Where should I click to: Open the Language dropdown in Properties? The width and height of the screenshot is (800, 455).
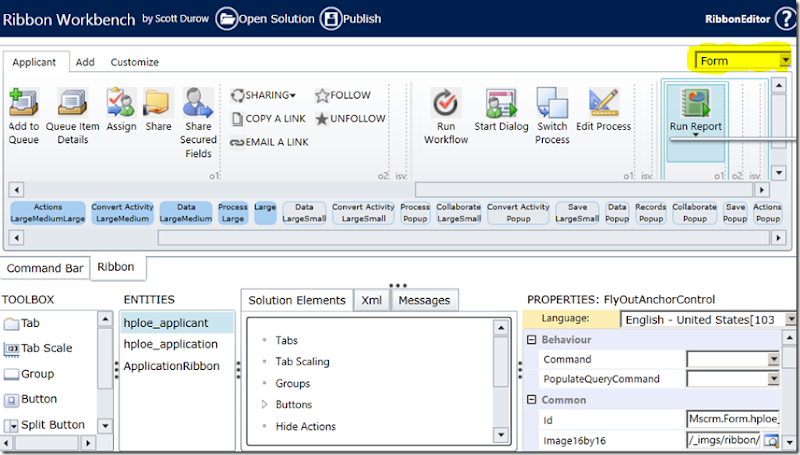pyautogui.click(x=790, y=319)
